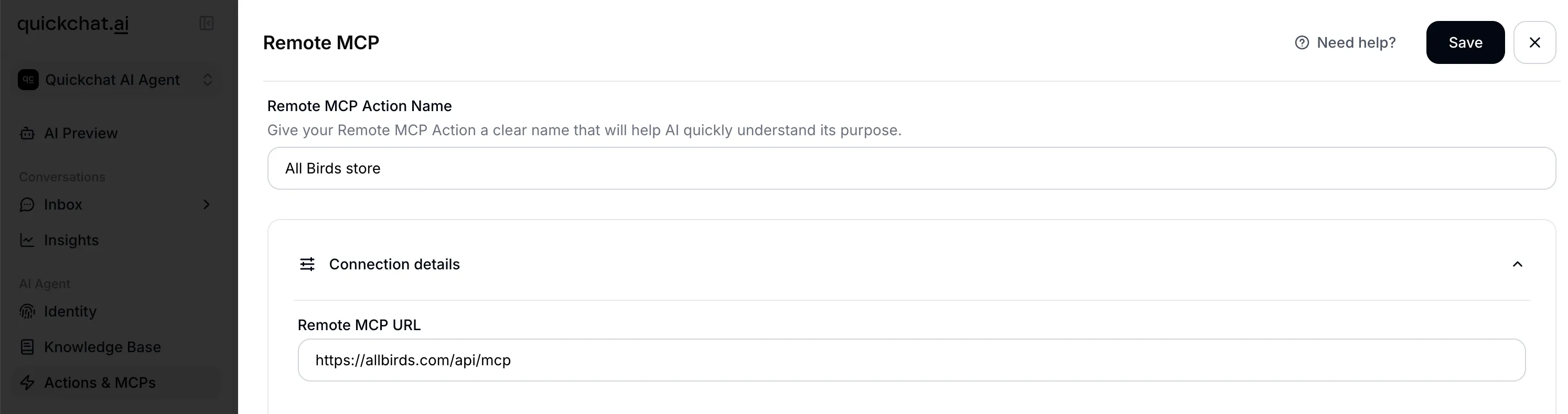Open the Insights menu item
Image resolution: width=1568 pixels, height=414 pixels.
71,240
